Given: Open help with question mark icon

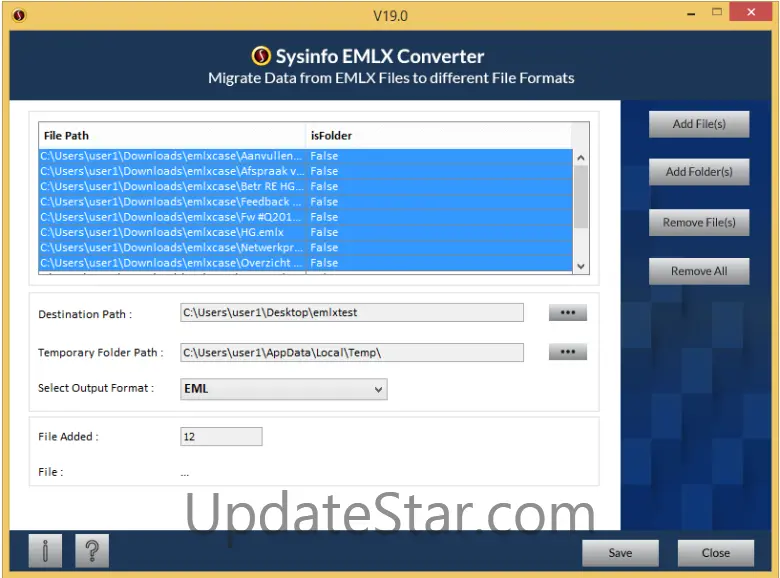Looking at the screenshot, I should (x=91, y=551).
